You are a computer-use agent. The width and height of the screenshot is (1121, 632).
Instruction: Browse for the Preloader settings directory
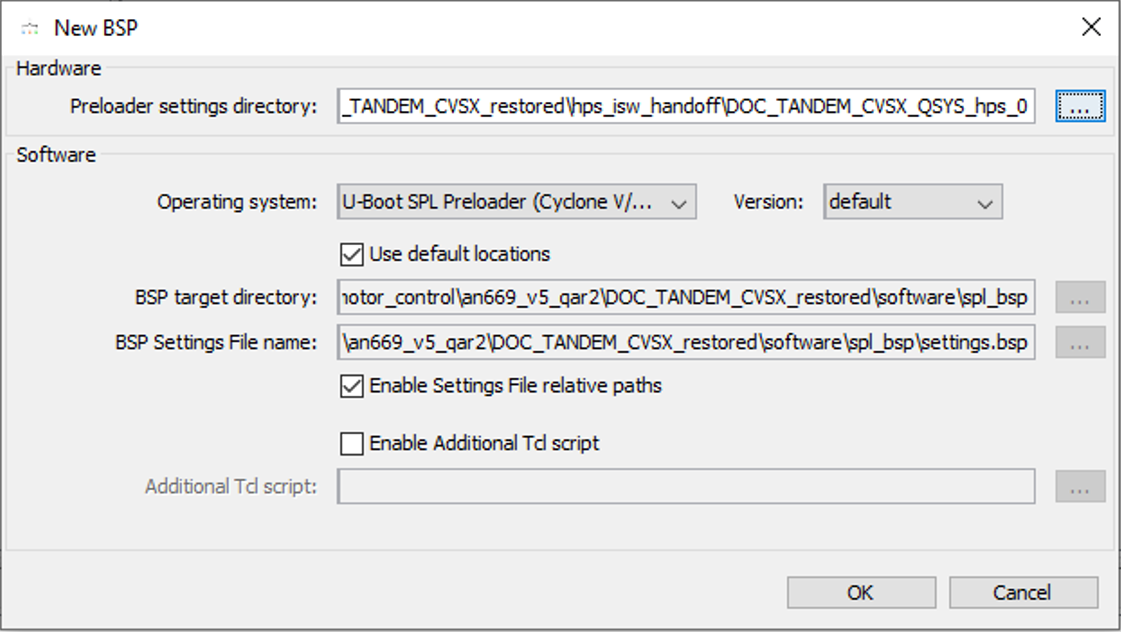click(x=1080, y=106)
